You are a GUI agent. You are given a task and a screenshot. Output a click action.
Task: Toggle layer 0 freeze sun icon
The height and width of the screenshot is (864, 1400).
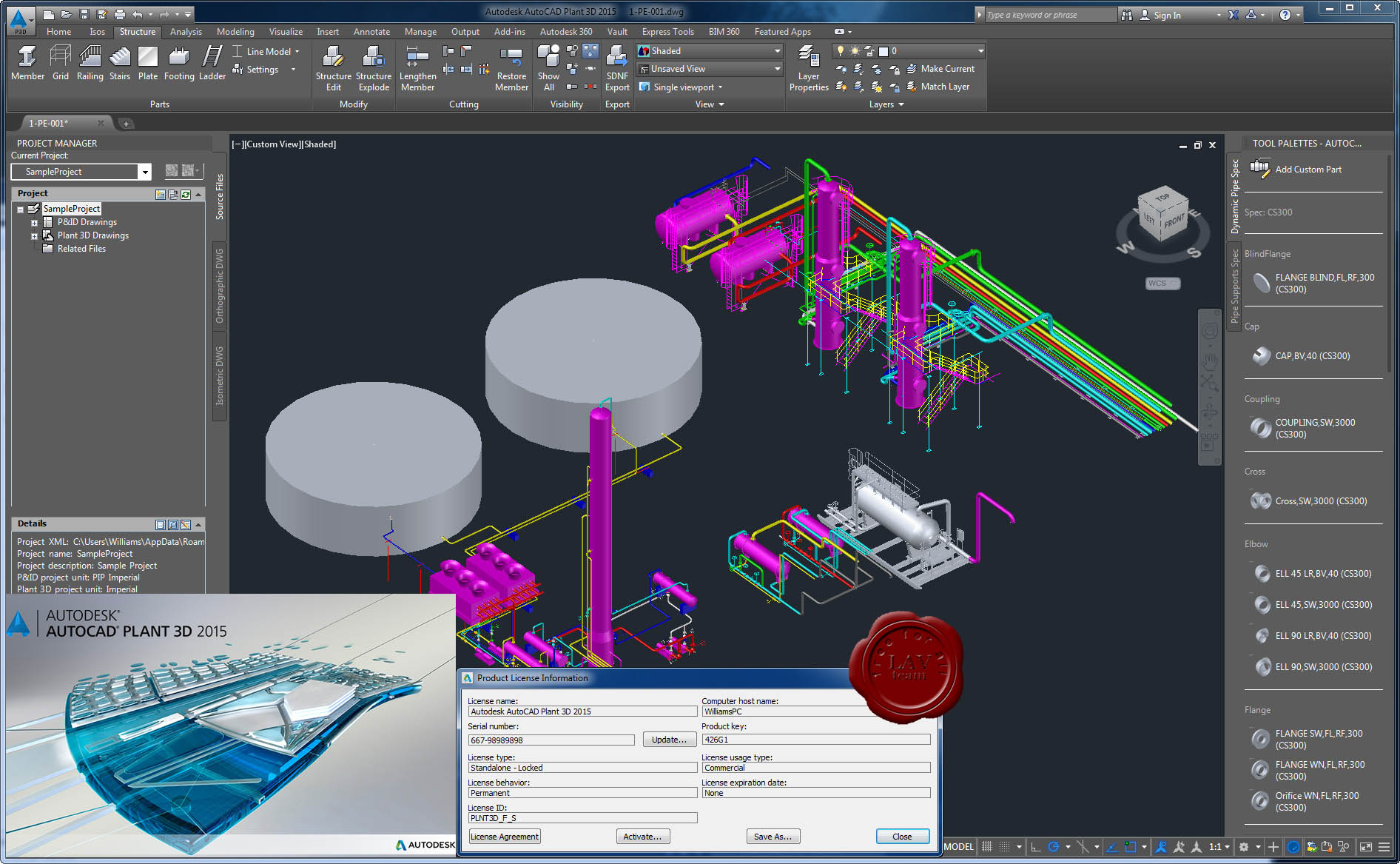pyautogui.click(x=855, y=51)
